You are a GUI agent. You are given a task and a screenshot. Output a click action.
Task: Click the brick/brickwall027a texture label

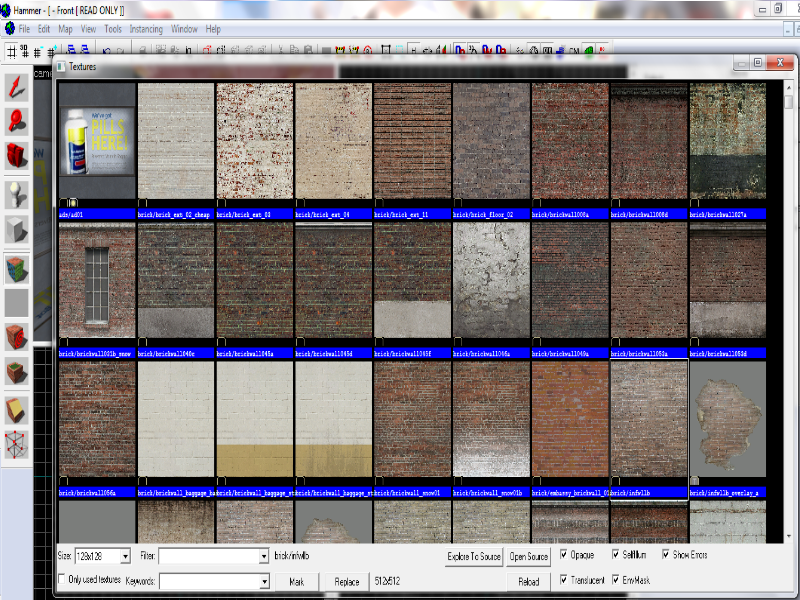[x=728, y=214]
